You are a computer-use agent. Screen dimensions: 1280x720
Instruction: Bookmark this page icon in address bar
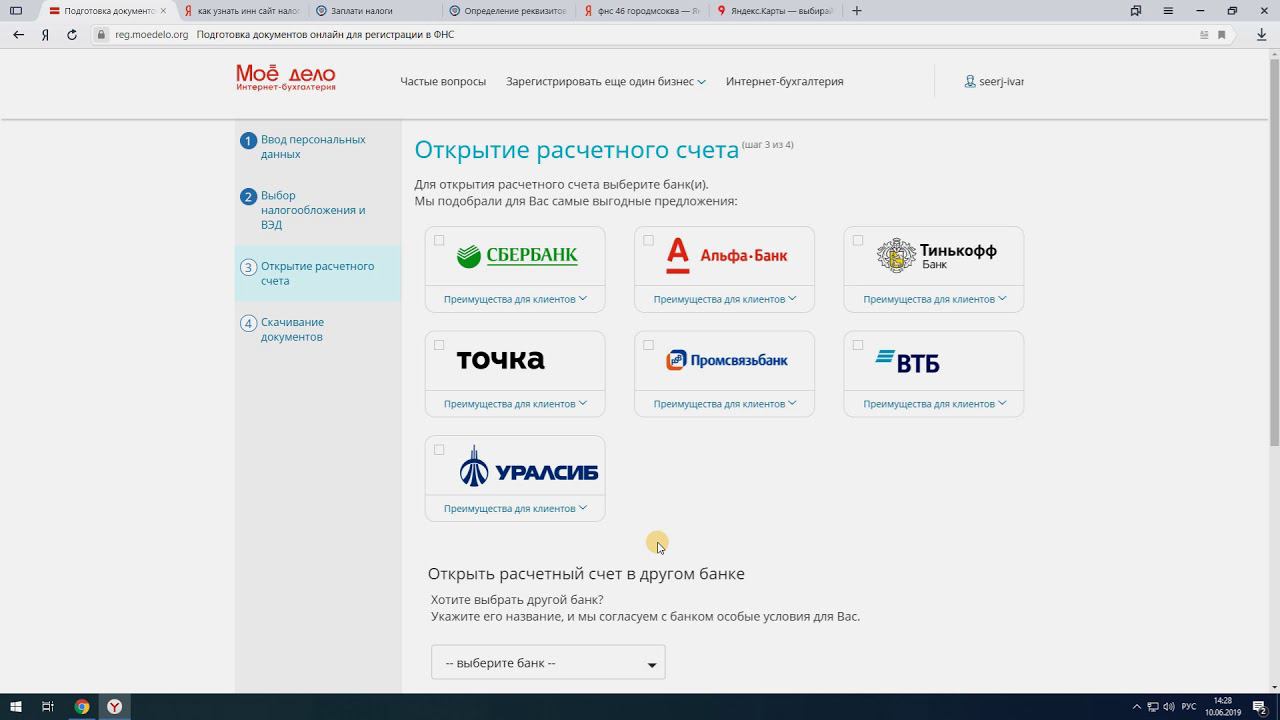click(x=1222, y=34)
